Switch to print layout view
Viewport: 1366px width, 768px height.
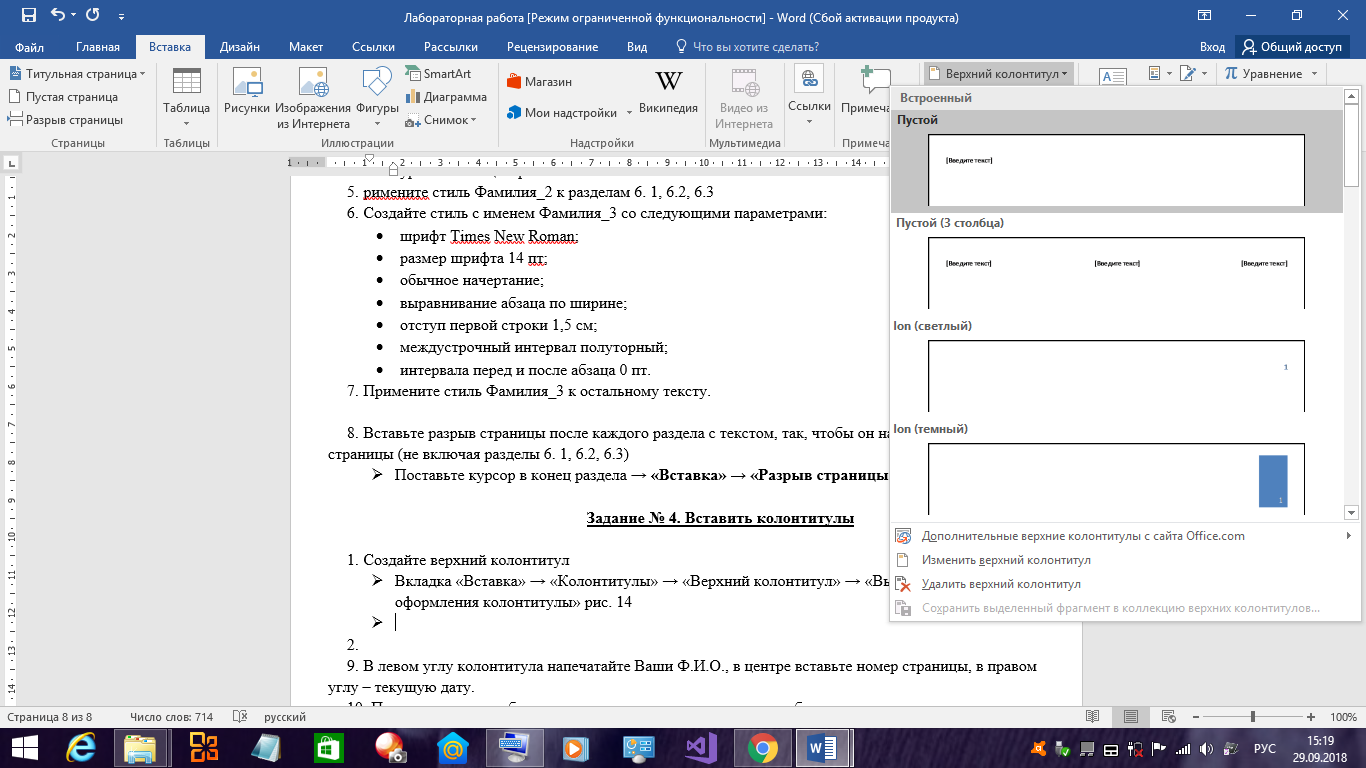[1131, 717]
